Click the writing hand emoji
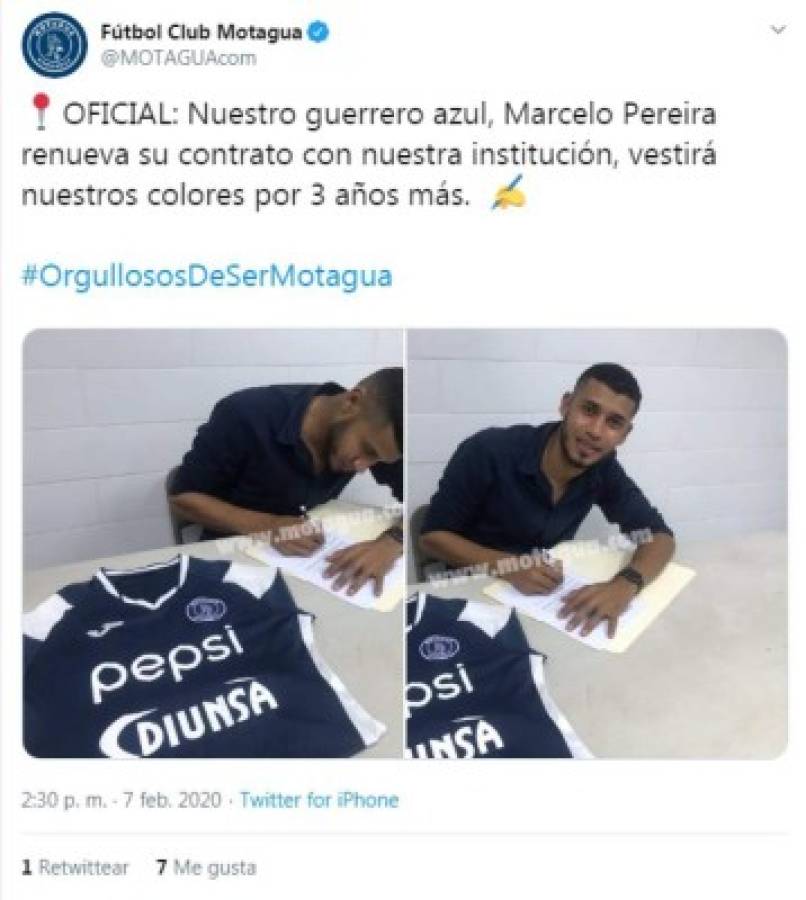This screenshot has height=900, width=806. [x=509, y=193]
